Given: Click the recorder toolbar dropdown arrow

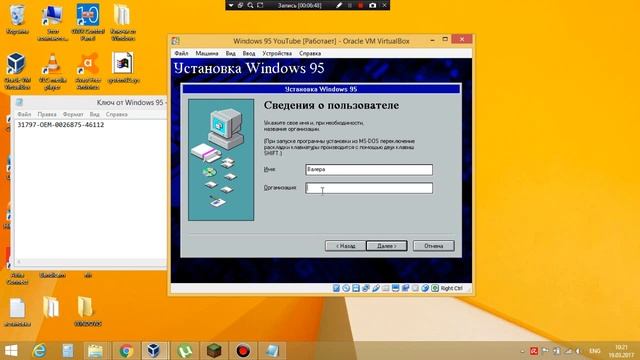Looking at the screenshot, I should click(231, 5).
